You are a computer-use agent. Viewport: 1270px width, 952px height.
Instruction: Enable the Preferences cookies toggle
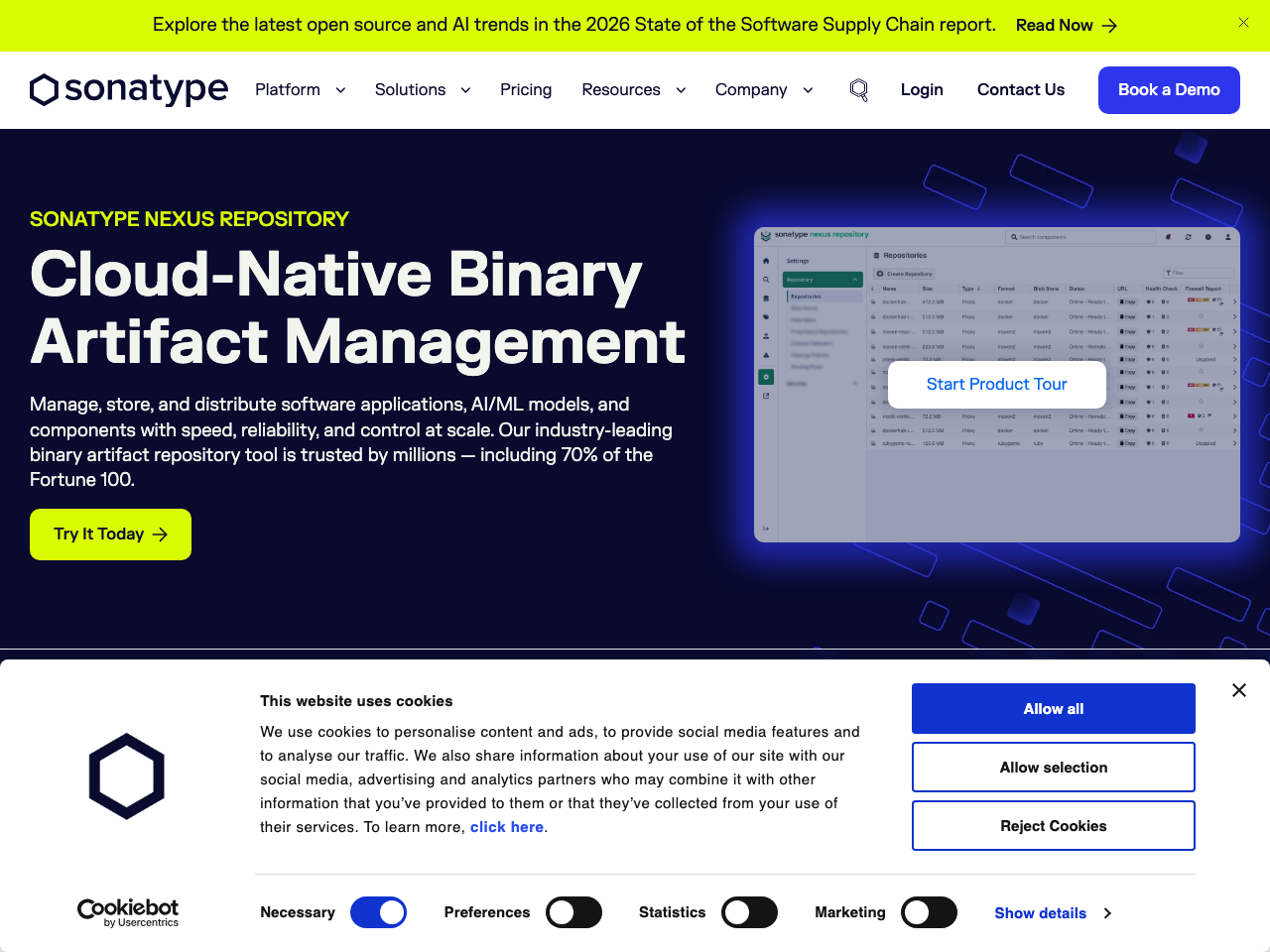(573, 912)
